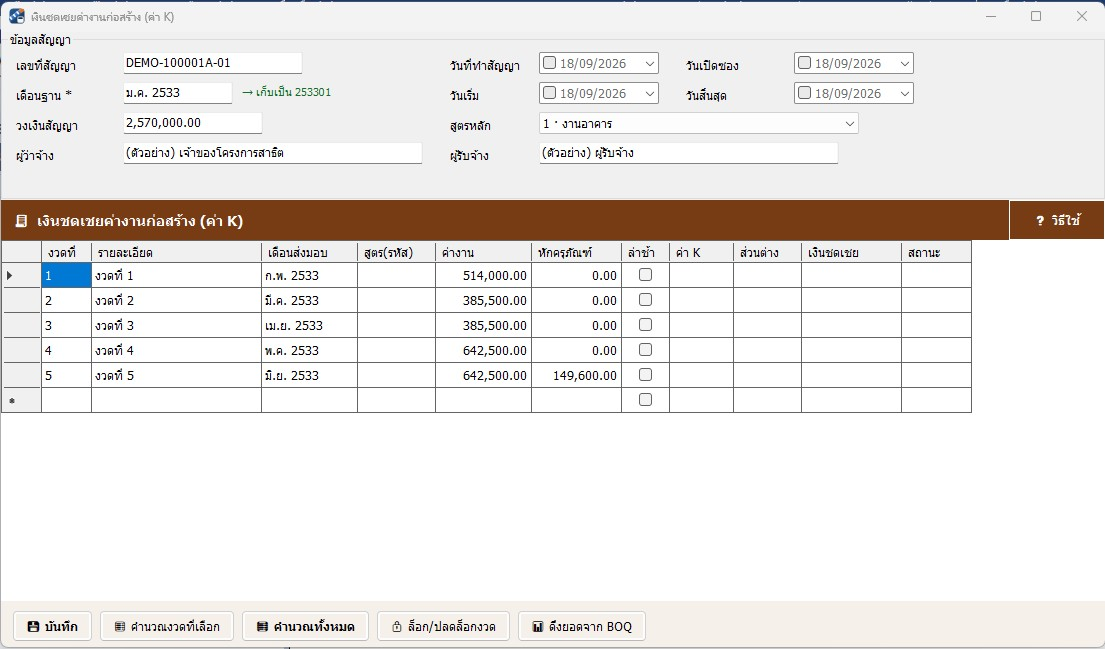The image size is (1105, 649).
Task: Click the padlock icon for ล็อก/ปลดล็อกงวด
Action: coord(397,626)
